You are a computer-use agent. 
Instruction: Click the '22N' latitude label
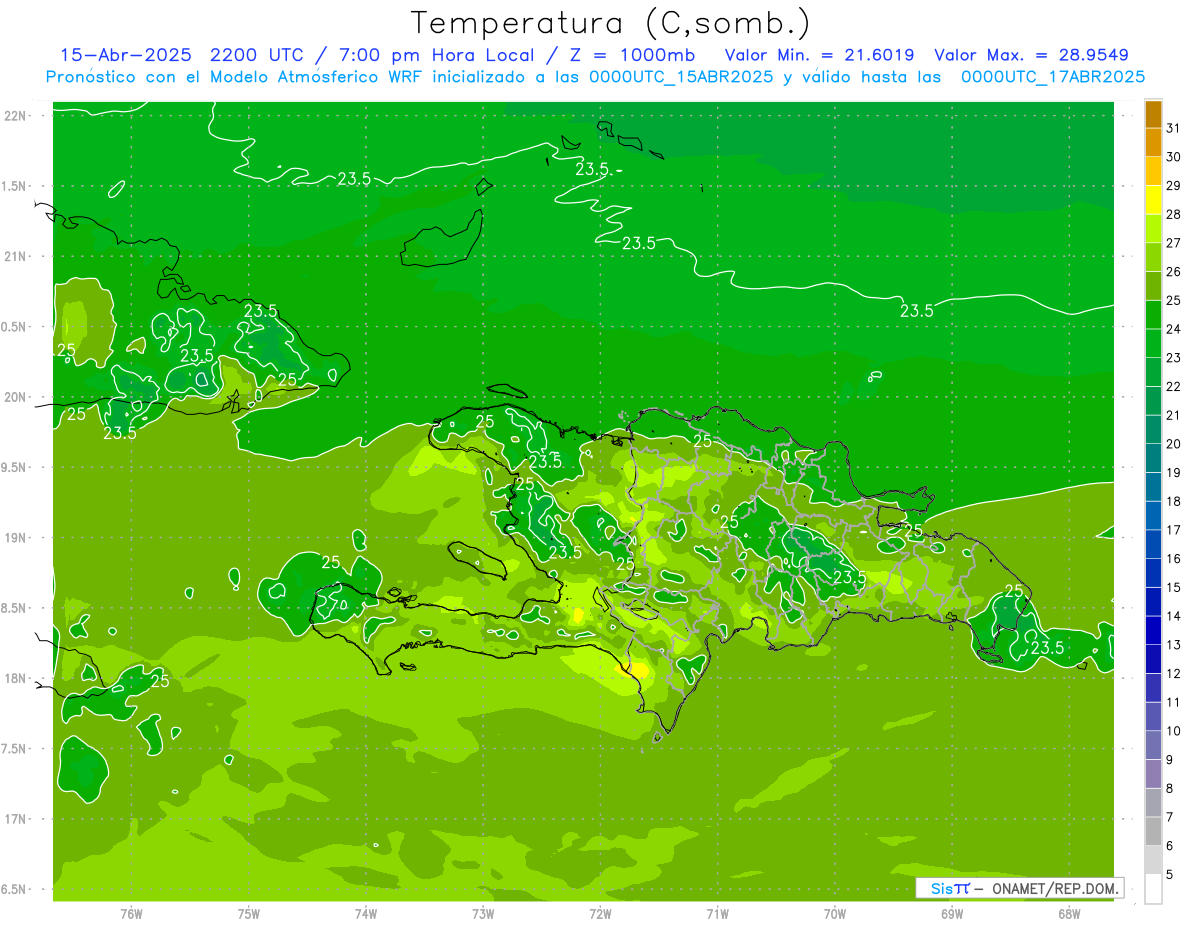click(14, 116)
